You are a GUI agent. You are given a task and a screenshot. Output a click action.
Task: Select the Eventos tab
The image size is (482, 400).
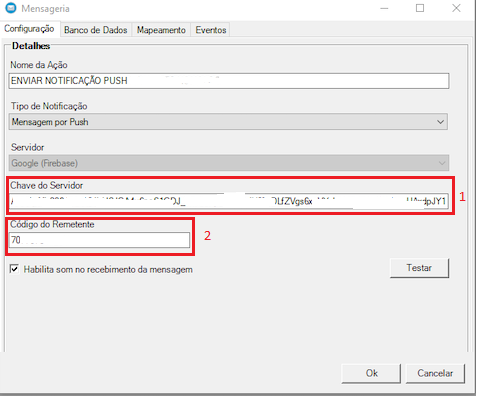click(211, 30)
